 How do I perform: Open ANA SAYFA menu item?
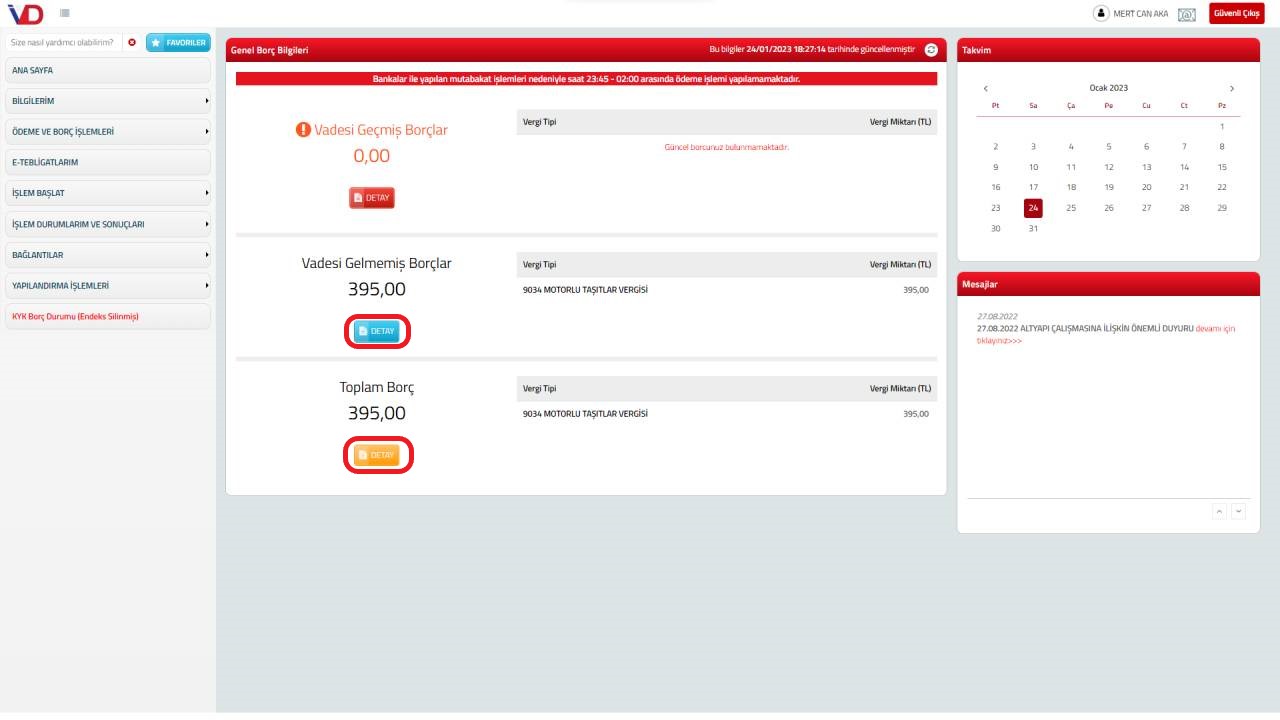(x=108, y=70)
